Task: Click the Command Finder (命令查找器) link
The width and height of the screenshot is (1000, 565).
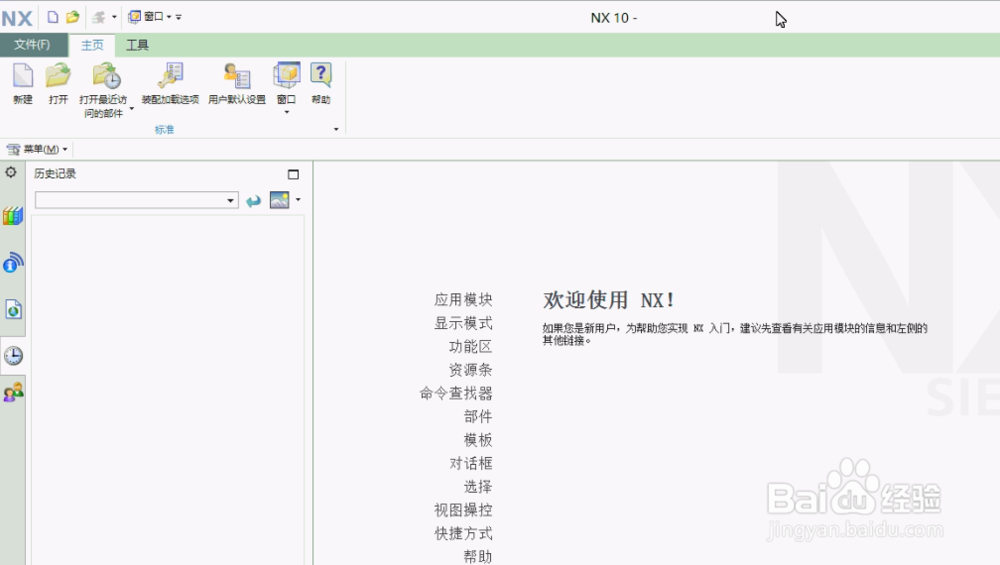Action: 456,393
